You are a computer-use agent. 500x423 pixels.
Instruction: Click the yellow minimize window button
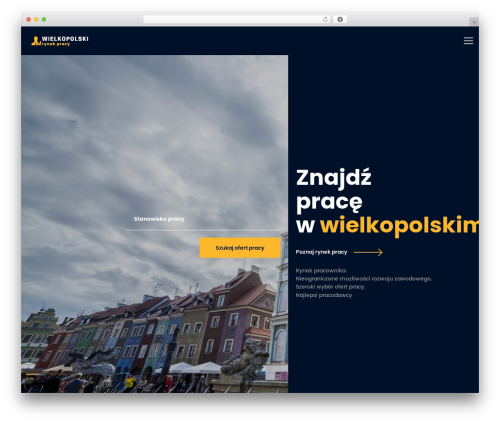[x=36, y=20]
